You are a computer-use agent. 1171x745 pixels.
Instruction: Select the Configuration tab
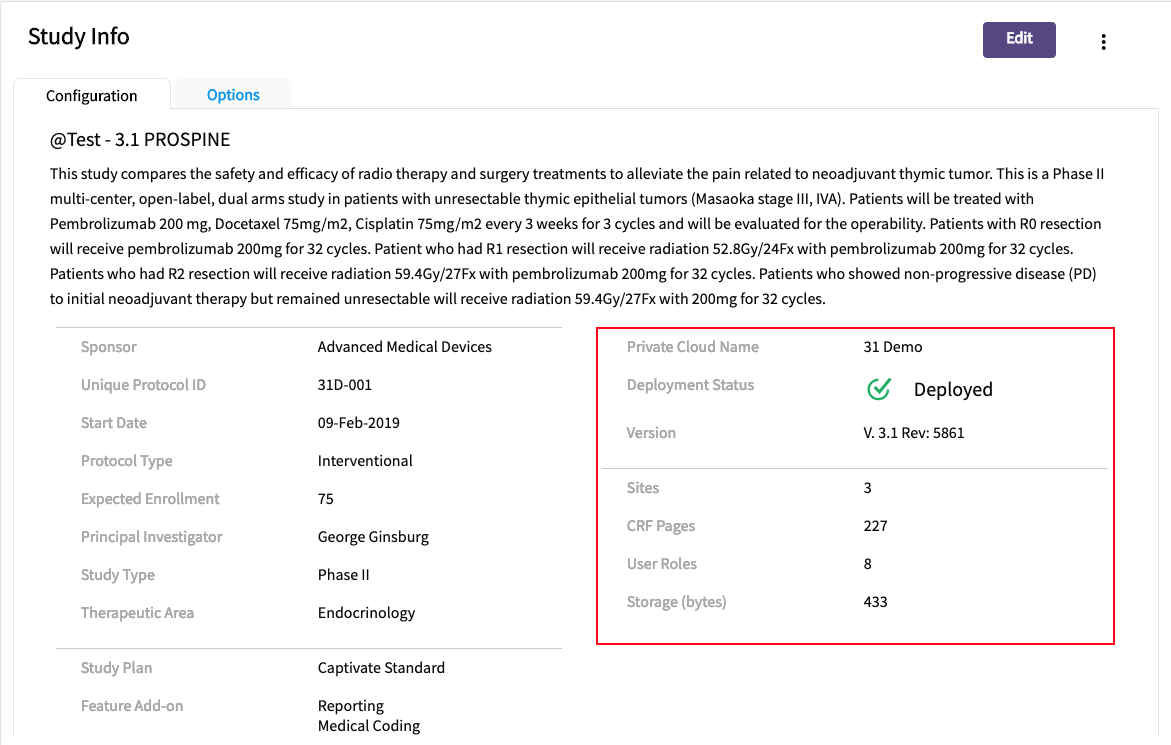click(92, 96)
